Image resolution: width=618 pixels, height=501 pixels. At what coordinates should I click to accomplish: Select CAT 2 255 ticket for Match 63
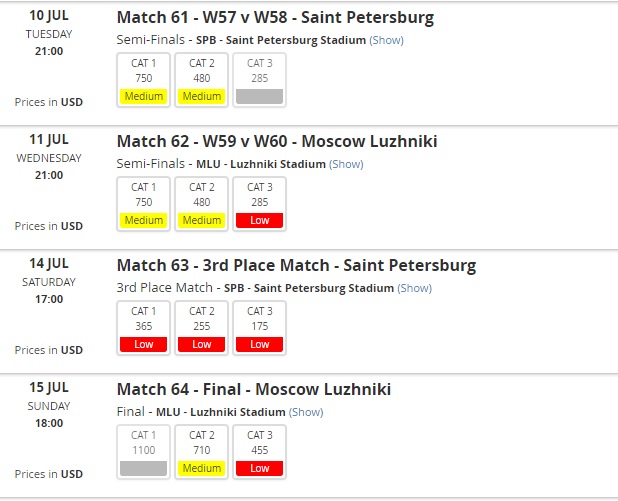click(201, 328)
